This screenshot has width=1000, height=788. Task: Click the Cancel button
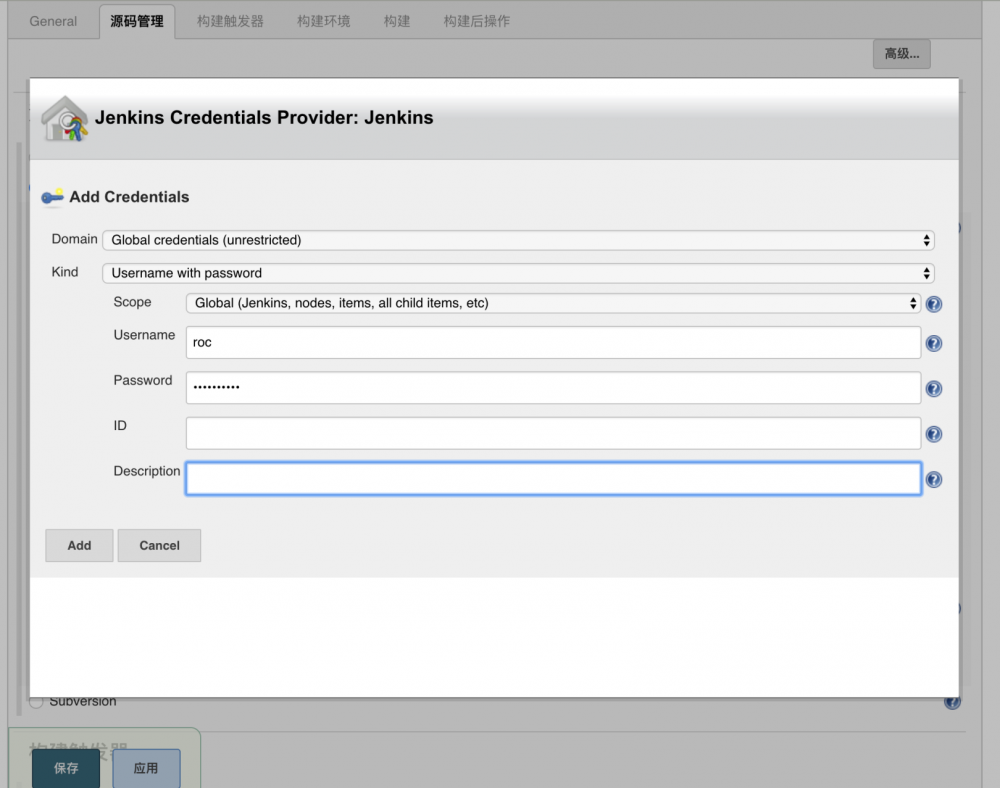(x=159, y=545)
